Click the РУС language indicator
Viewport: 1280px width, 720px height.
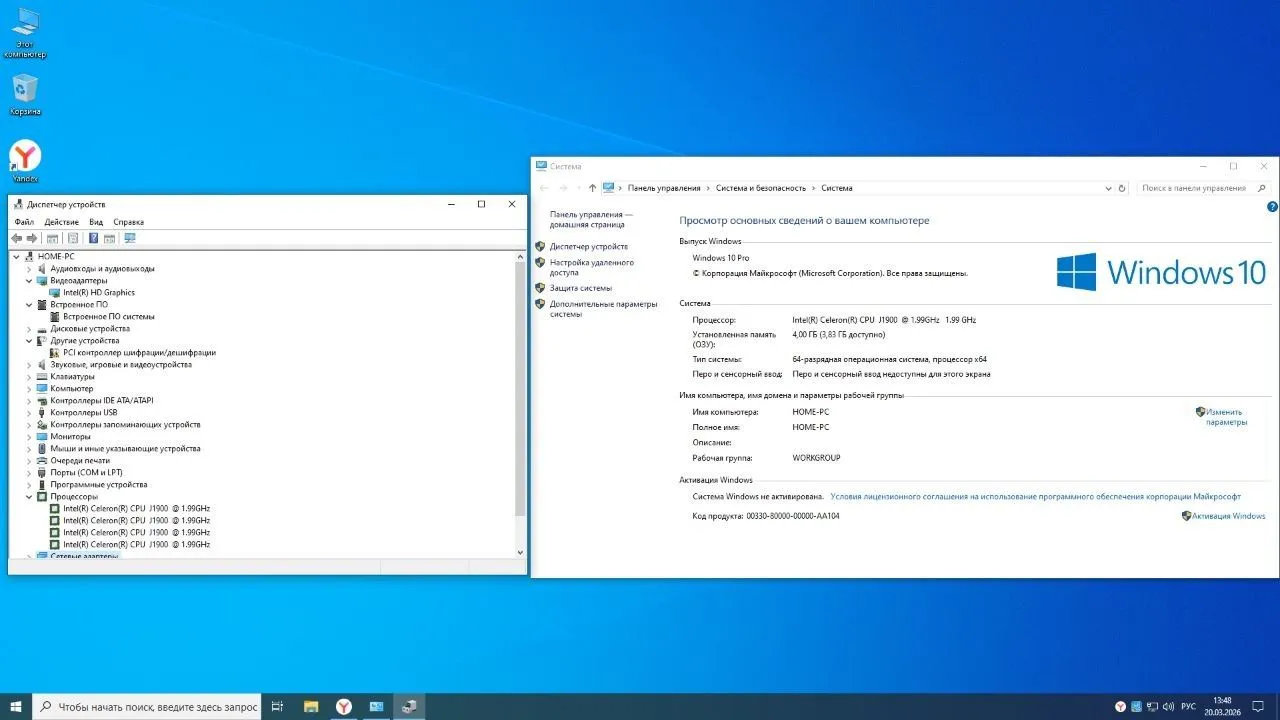click(x=1189, y=707)
